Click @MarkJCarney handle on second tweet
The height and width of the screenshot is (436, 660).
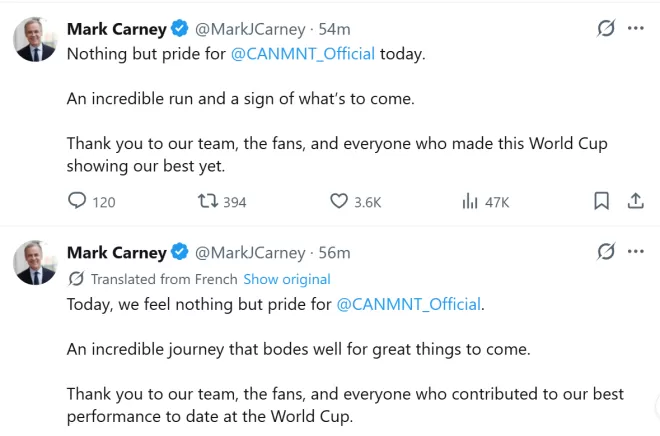[250, 253]
